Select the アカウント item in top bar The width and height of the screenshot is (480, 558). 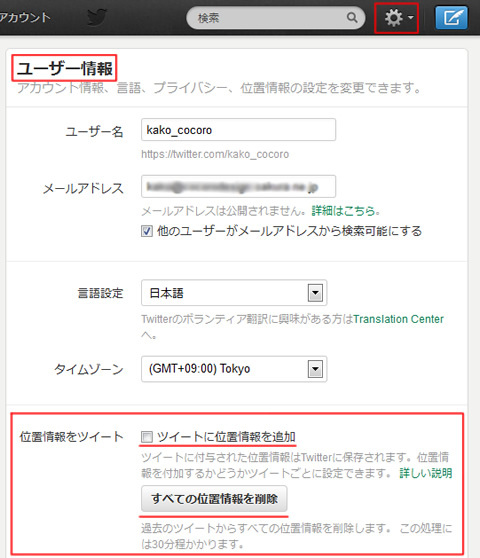[x=25, y=17]
